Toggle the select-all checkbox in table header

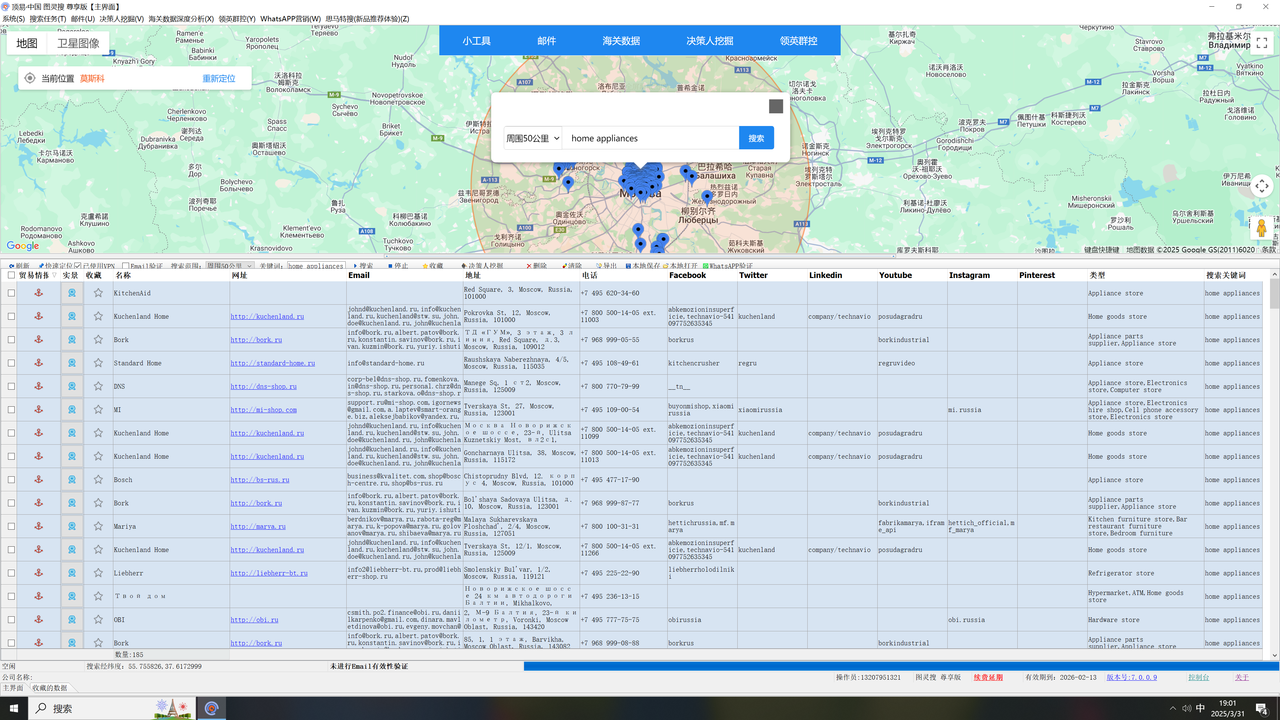point(11,275)
